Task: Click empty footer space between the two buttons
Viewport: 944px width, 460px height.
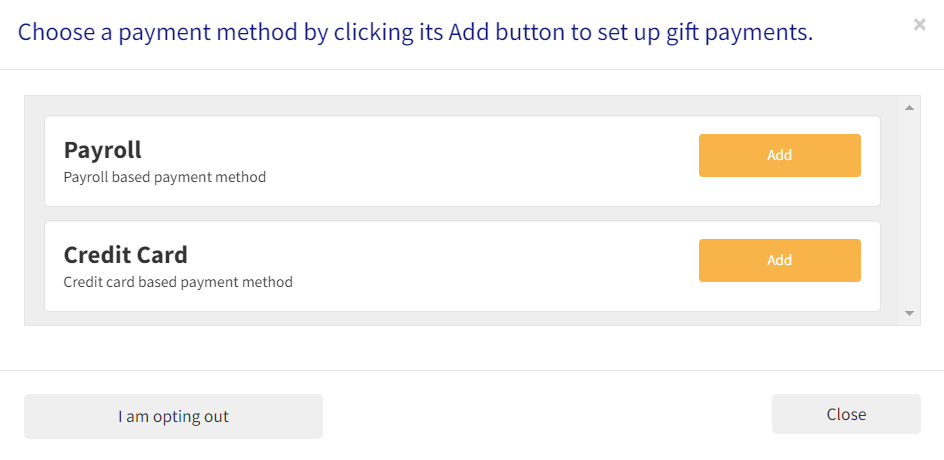Action: [547, 415]
